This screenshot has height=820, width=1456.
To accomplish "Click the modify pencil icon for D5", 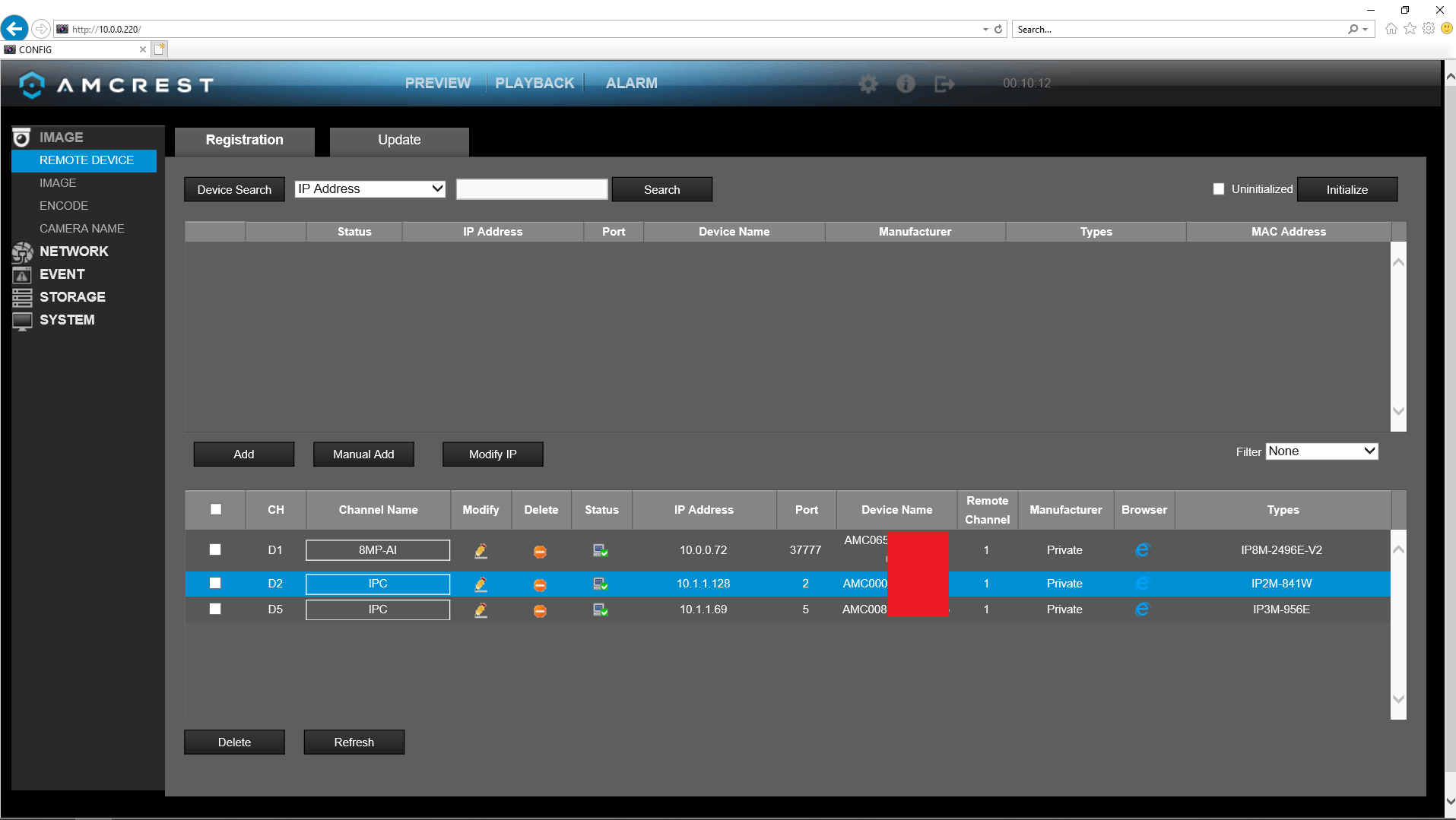I will [481, 610].
